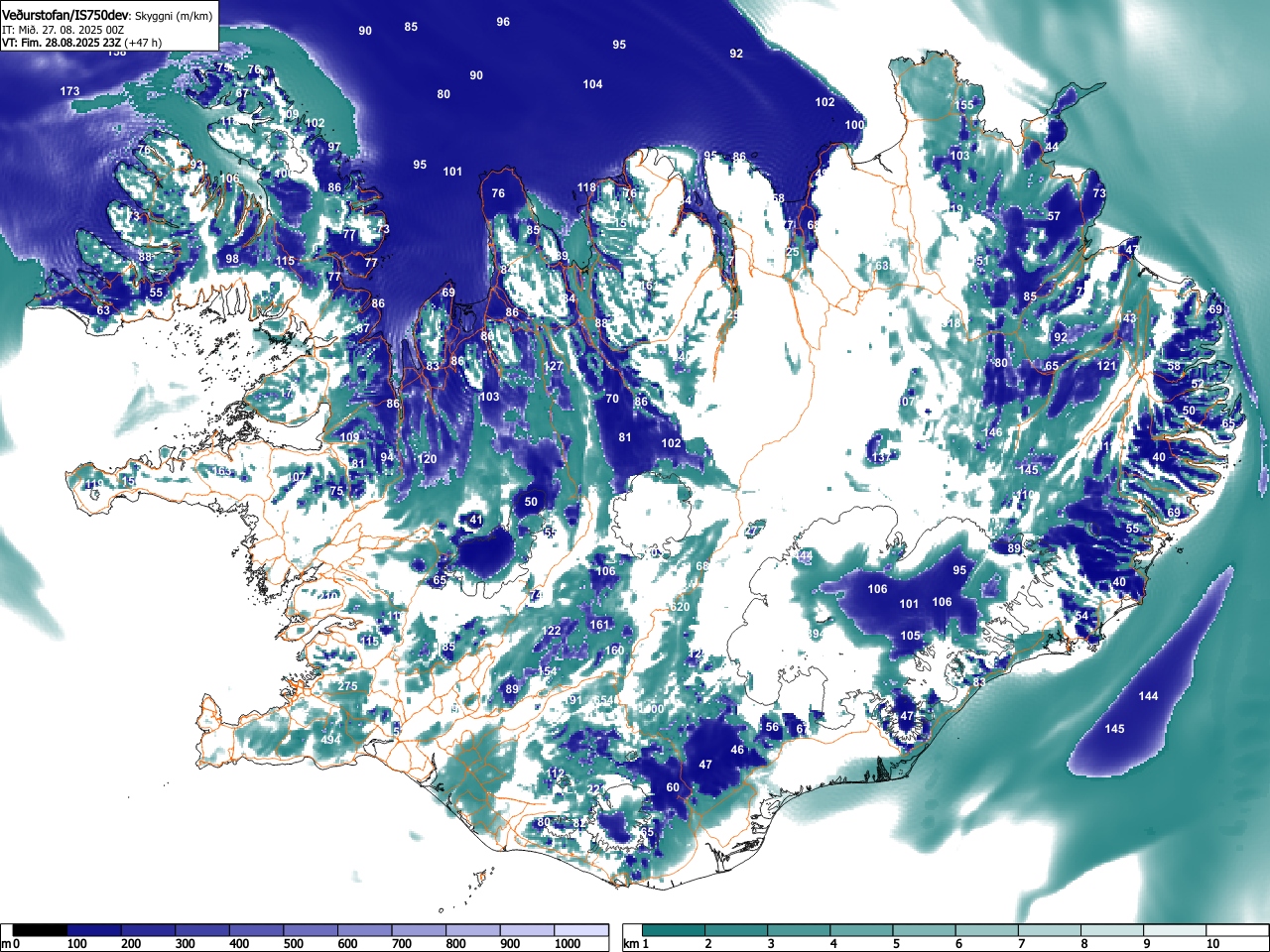This screenshot has height=952, width=1270.
Task: Click the 122 visibility value
Action: pyautogui.click(x=552, y=631)
